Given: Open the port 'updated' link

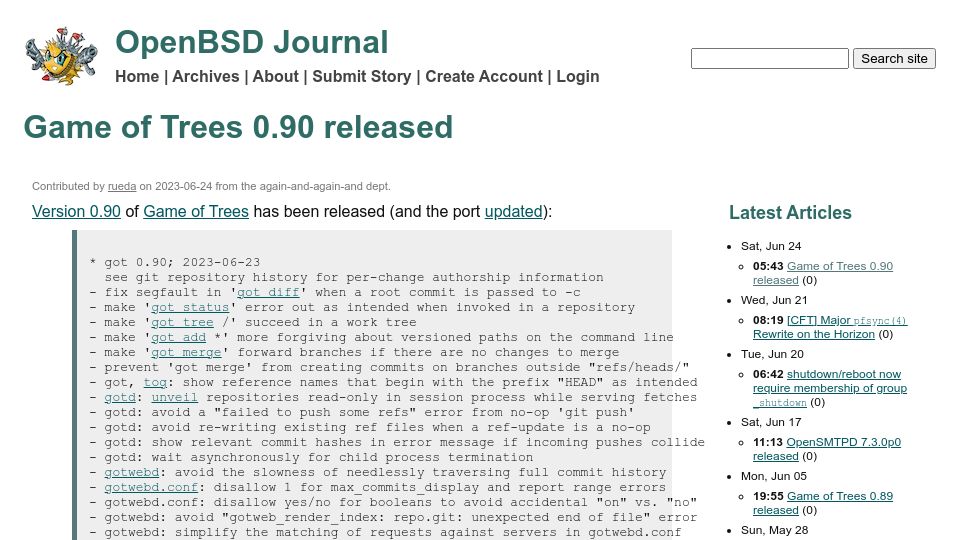Looking at the screenshot, I should pos(514,211).
